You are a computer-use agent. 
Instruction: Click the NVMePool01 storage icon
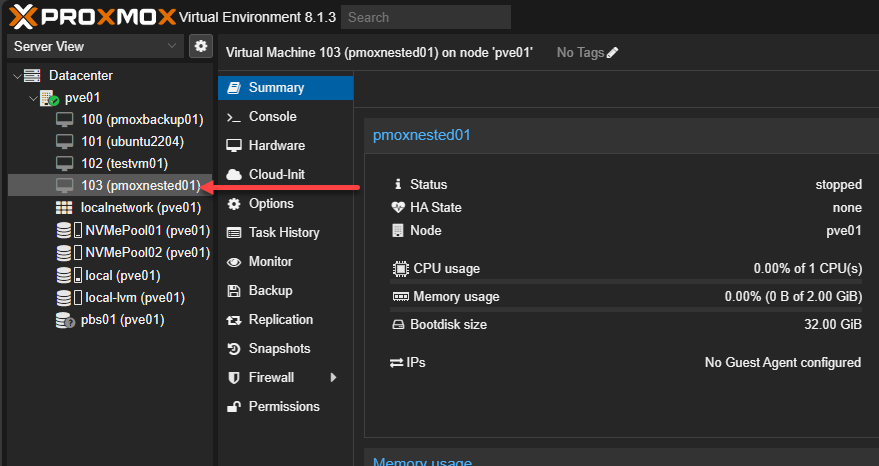pos(64,231)
